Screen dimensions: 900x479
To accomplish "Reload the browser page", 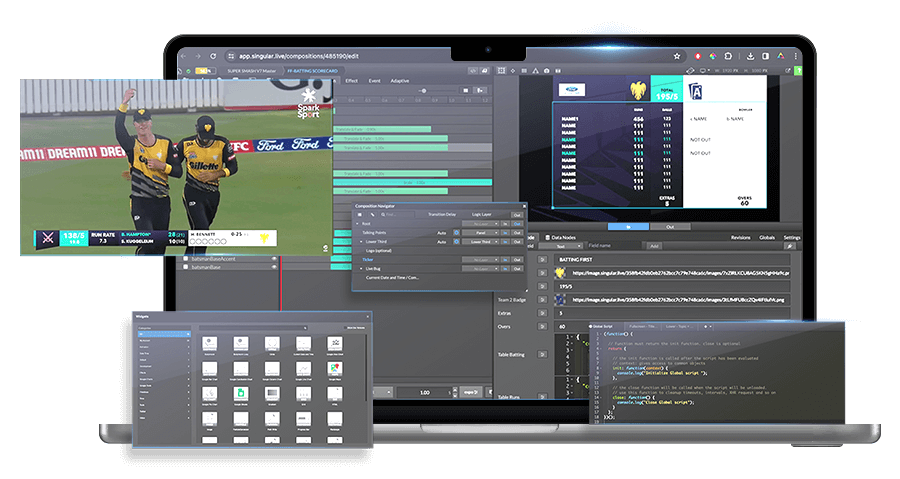I will (x=213, y=56).
